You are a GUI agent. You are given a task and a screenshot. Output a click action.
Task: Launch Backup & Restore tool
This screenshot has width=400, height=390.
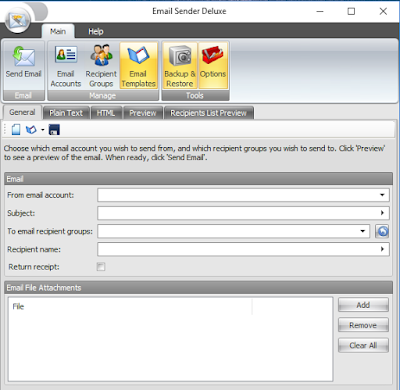(180, 66)
